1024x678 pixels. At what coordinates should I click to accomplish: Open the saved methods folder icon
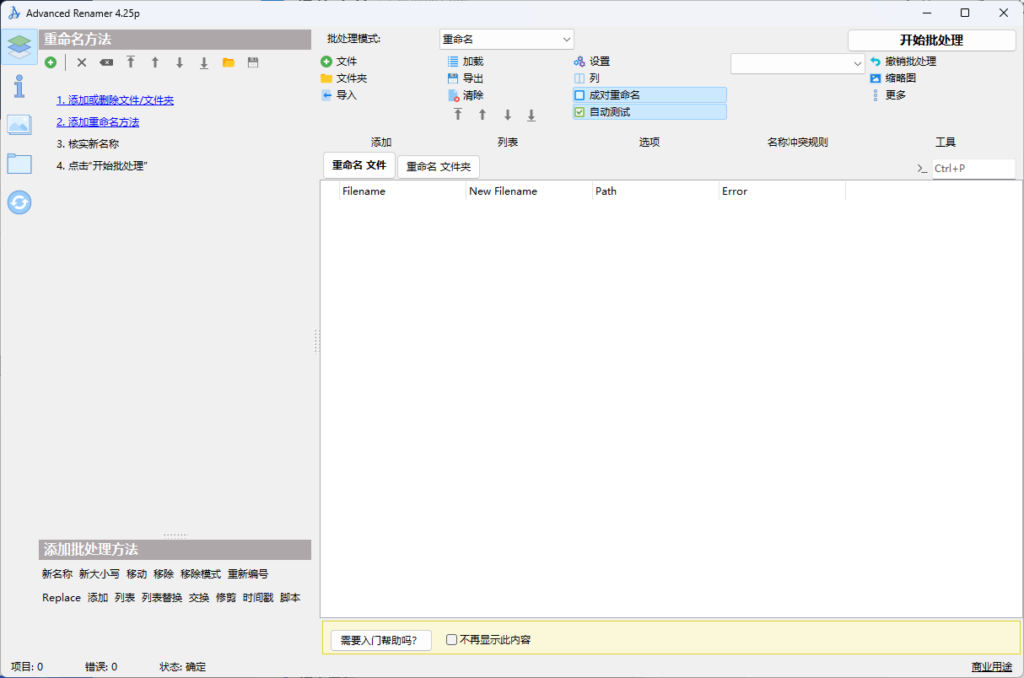[x=229, y=63]
